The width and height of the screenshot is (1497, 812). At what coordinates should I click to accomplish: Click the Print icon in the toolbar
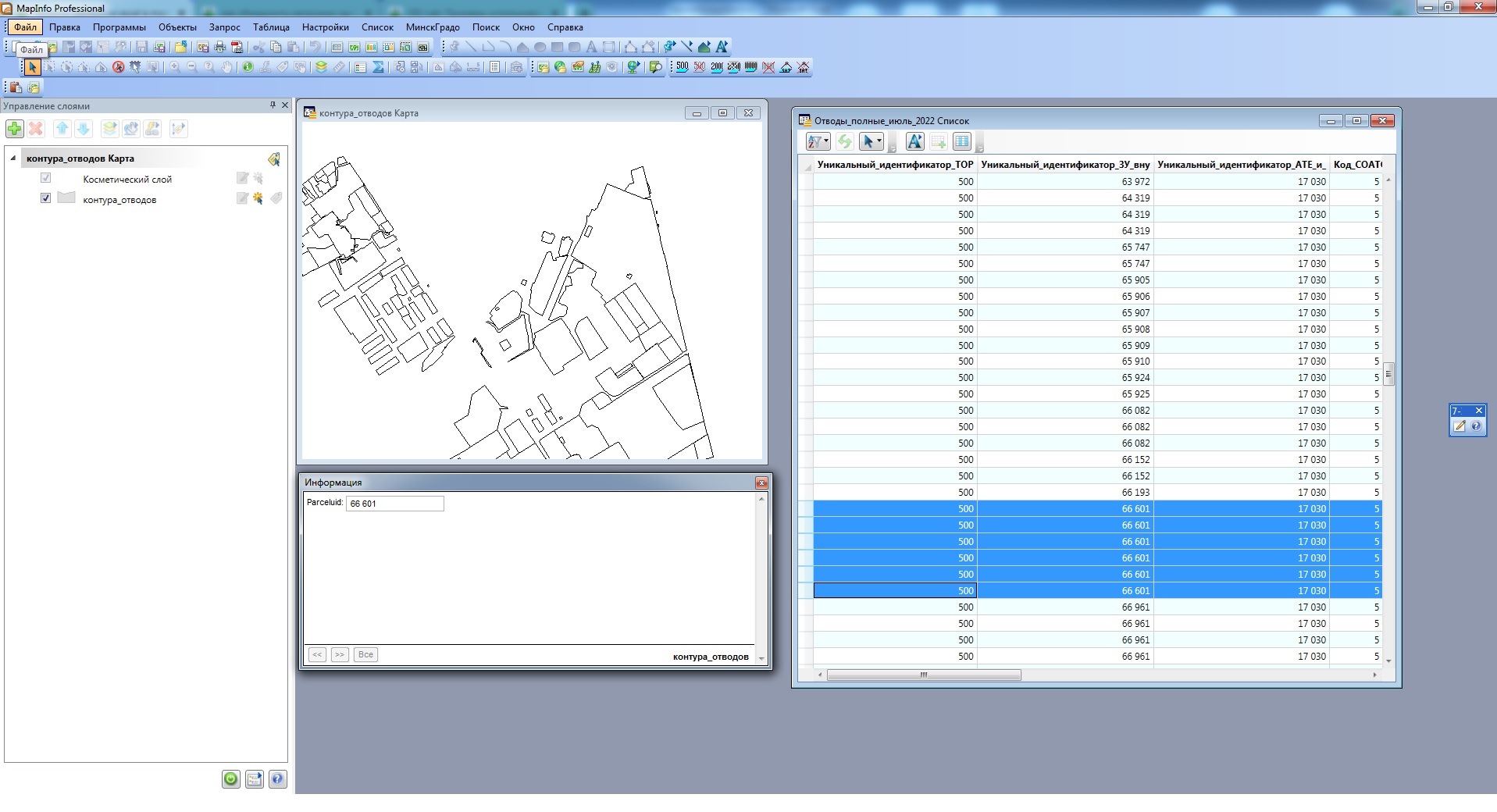[x=220, y=48]
